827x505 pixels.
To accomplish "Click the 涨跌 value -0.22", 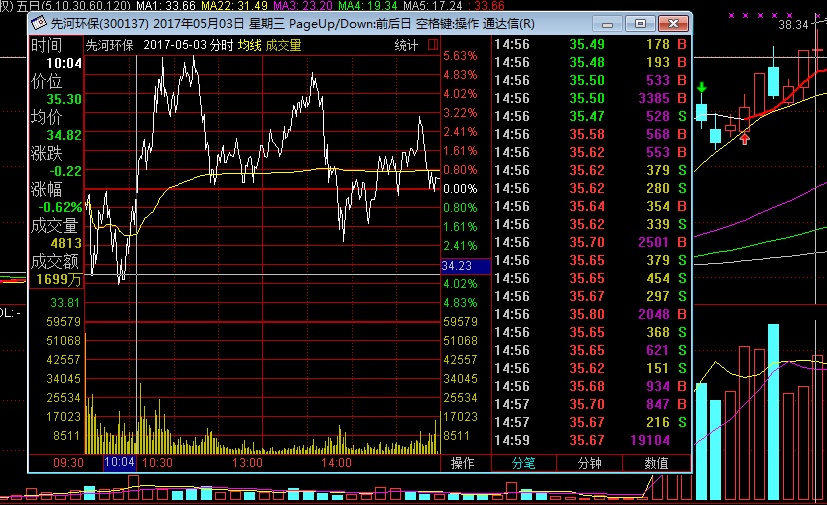I will pos(65,171).
